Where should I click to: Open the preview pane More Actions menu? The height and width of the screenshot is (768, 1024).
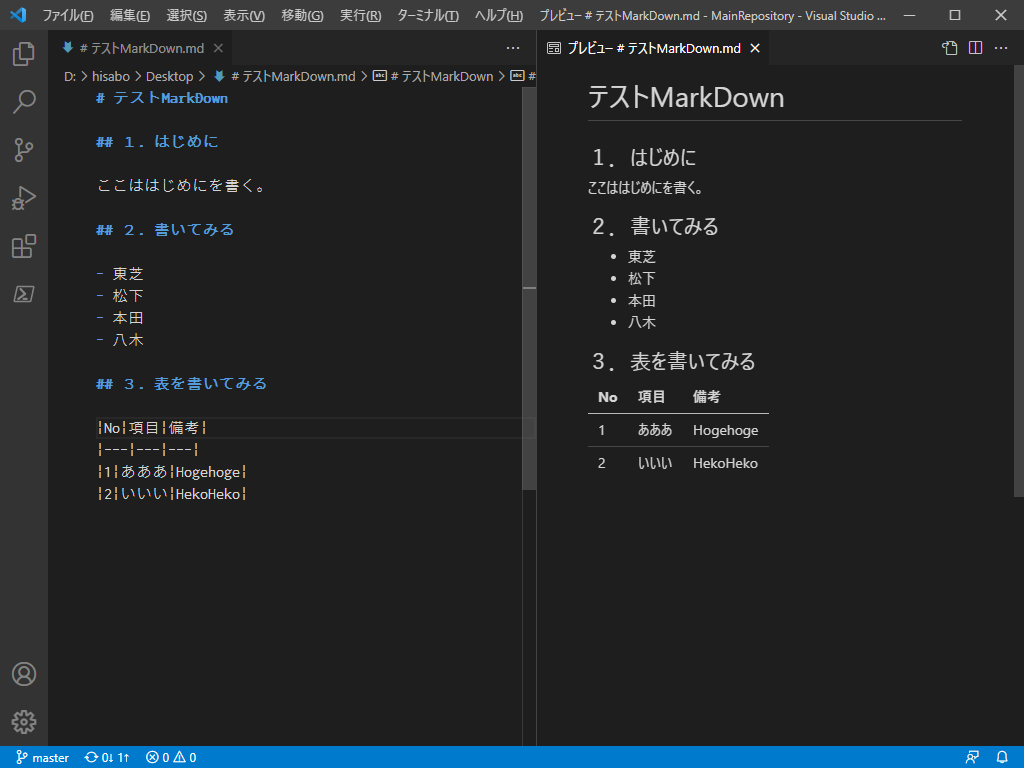(x=1001, y=47)
